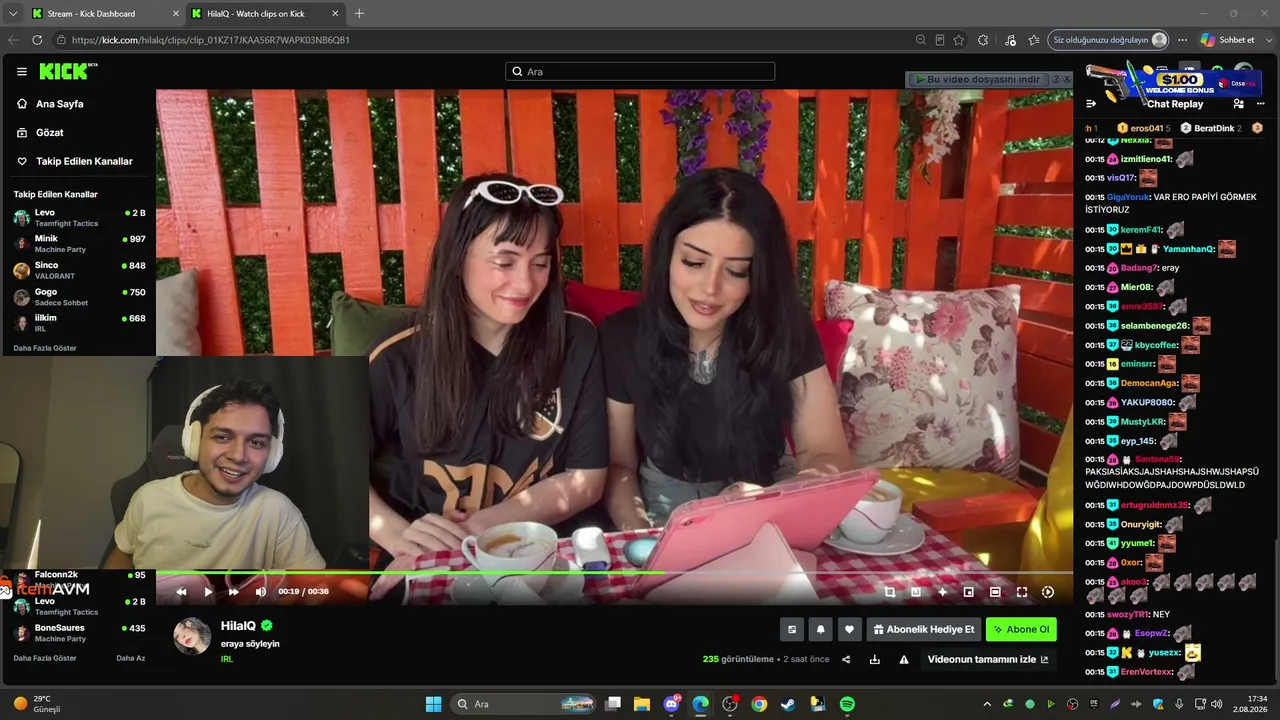Click the browser address bar URL
This screenshot has width=1280, height=720.
pyautogui.click(x=211, y=40)
